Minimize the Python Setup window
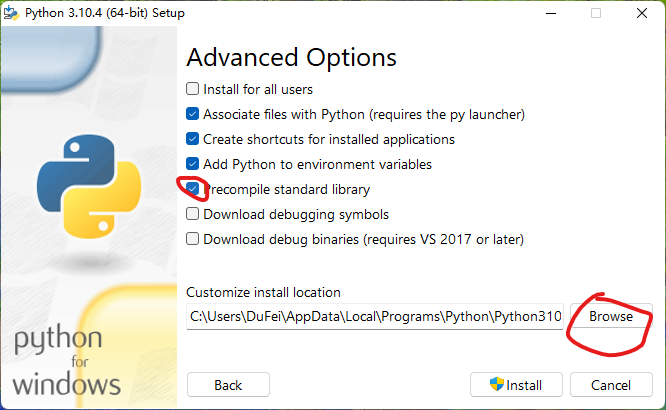 coord(551,13)
